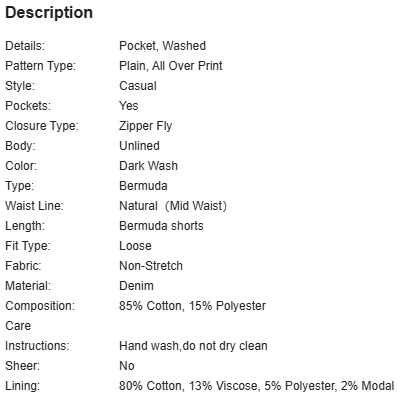This screenshot has height=401, width=401.
Task: Click Natural (Mid Waist) value
Action: point(173,206)
